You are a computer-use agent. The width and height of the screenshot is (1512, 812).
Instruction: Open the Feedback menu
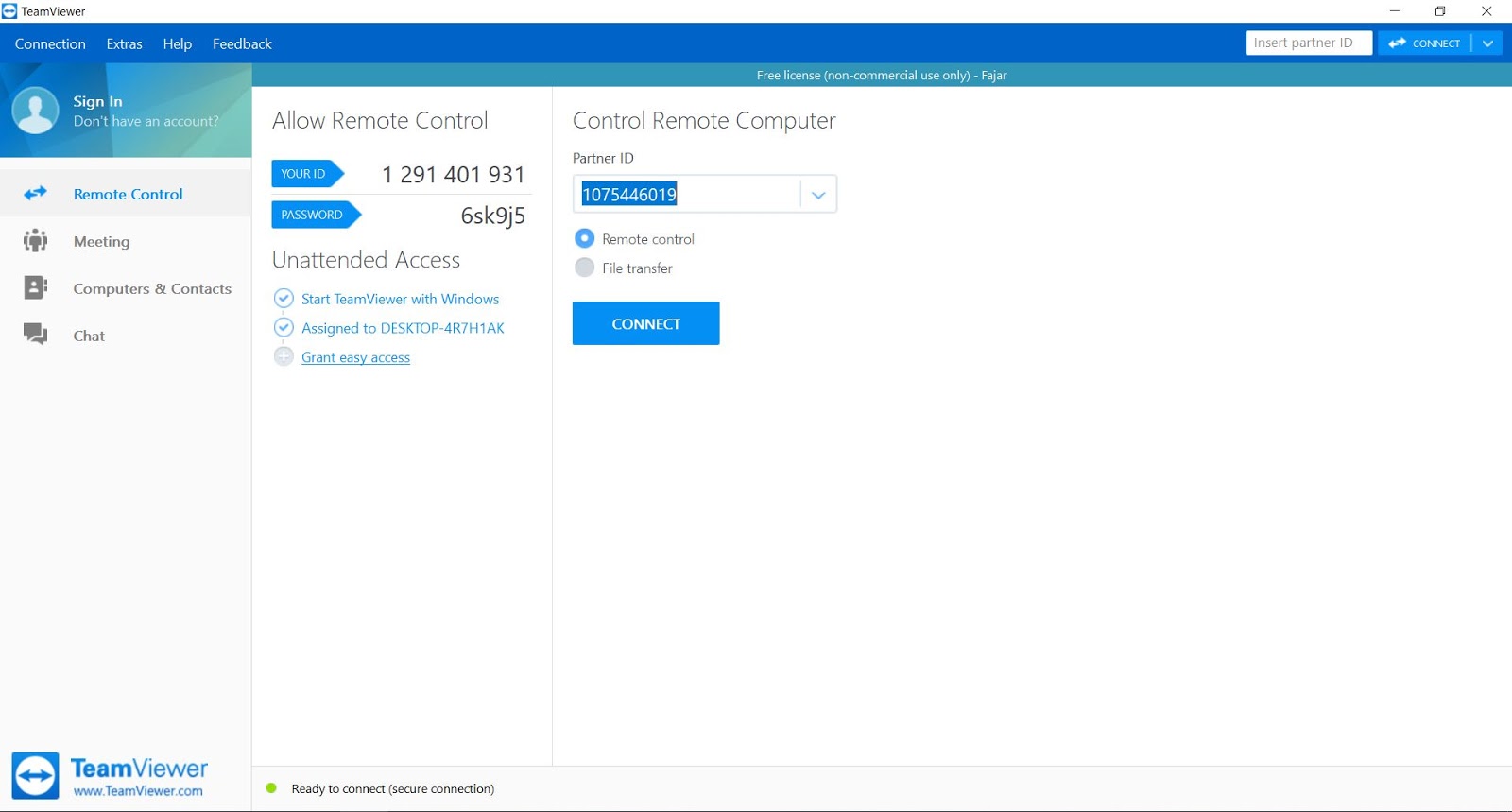tap(242, 44)
